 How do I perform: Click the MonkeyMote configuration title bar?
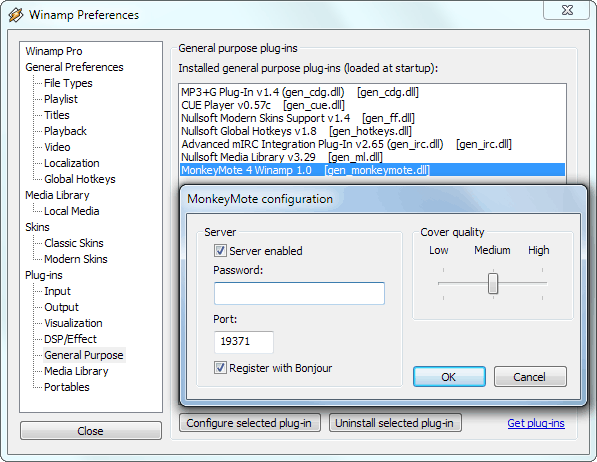(384, 199)
